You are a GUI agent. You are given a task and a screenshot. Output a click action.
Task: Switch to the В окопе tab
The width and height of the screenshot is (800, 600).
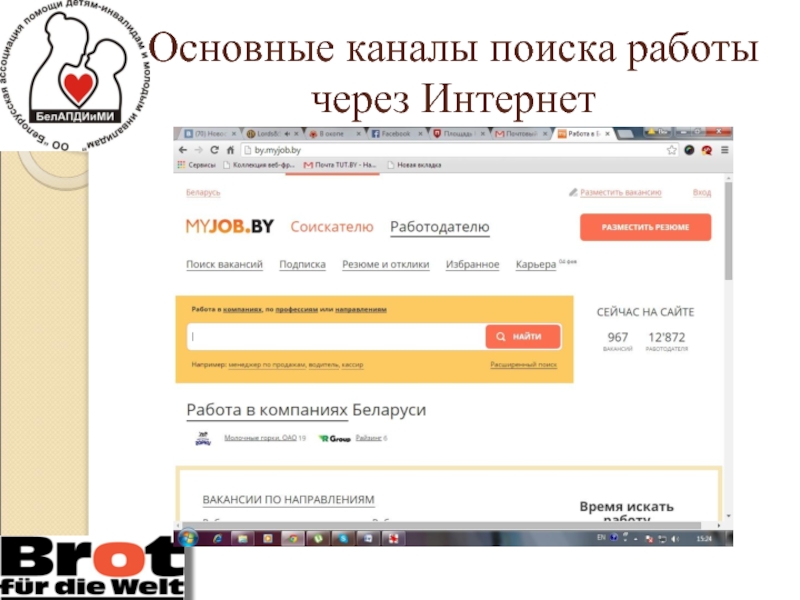click(x=334, y=134)
